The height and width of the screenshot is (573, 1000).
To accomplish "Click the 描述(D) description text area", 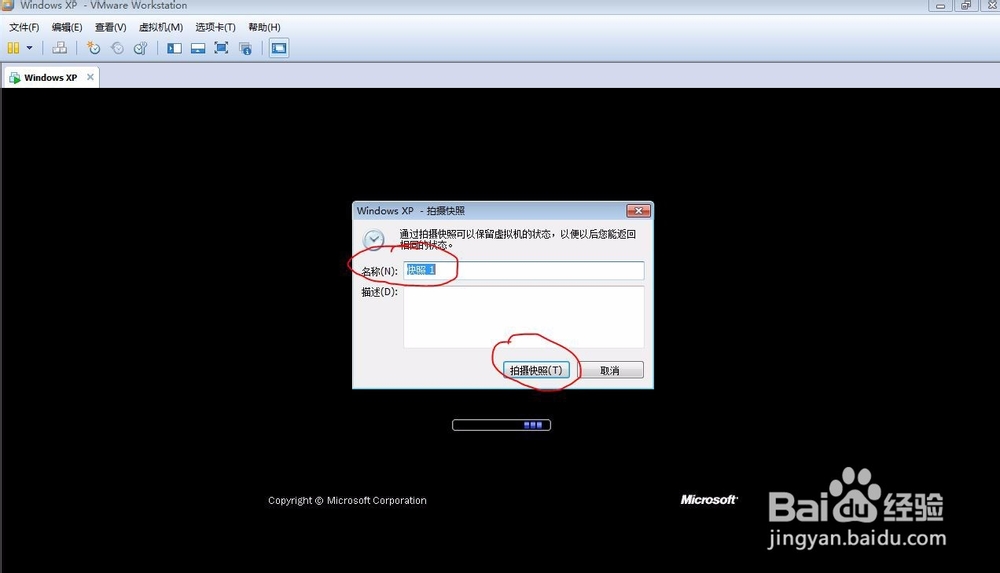I will (x=524, y=317).
